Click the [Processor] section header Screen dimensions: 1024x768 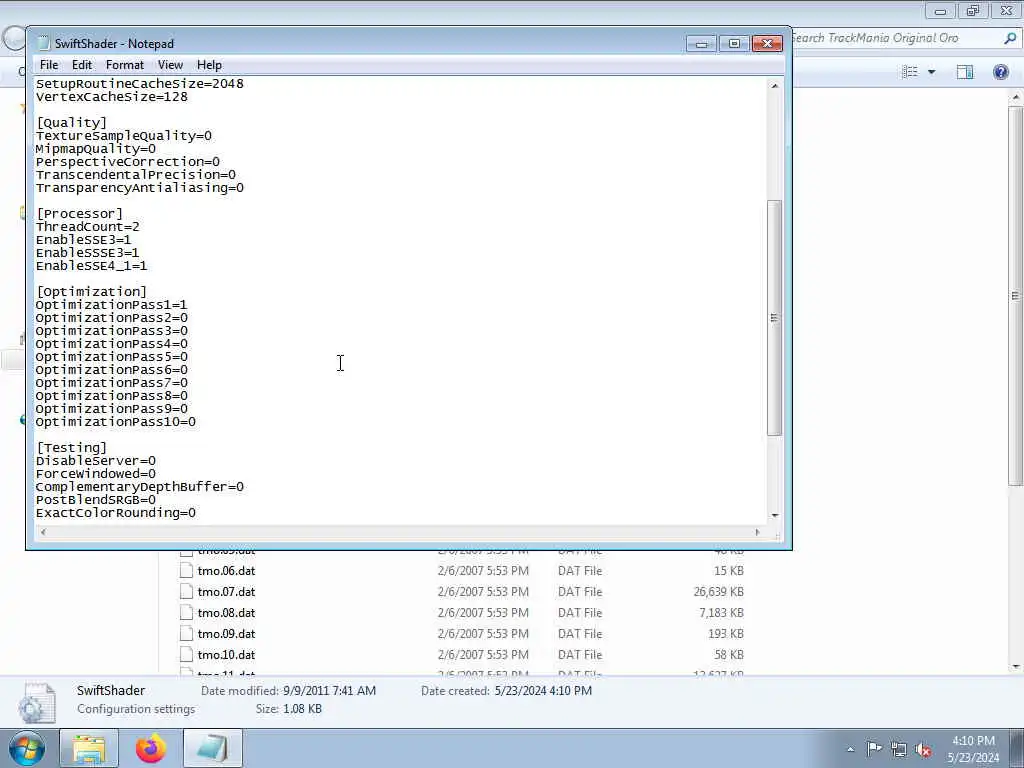pyautogui.click(x=79, y=214)
